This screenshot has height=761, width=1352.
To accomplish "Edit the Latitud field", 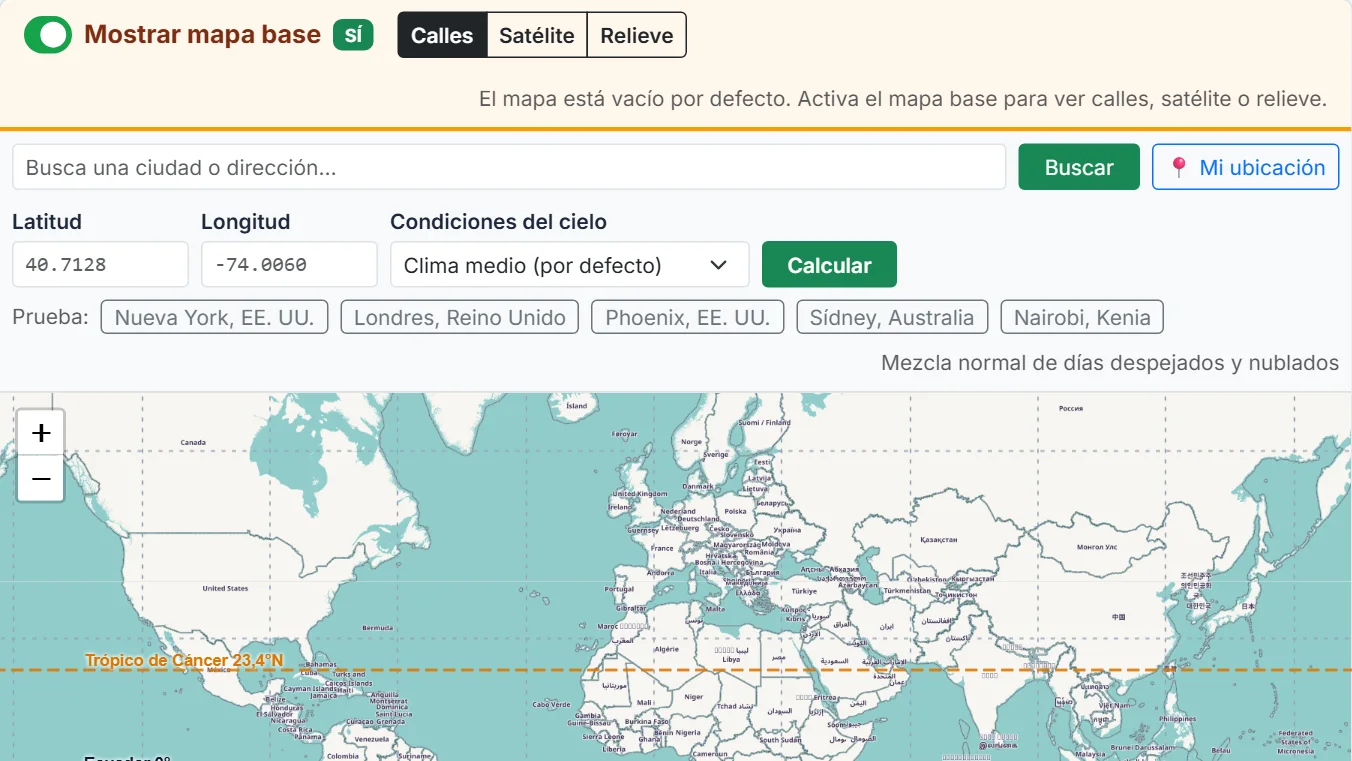I will pyautogui.click(x=100, y=264).
